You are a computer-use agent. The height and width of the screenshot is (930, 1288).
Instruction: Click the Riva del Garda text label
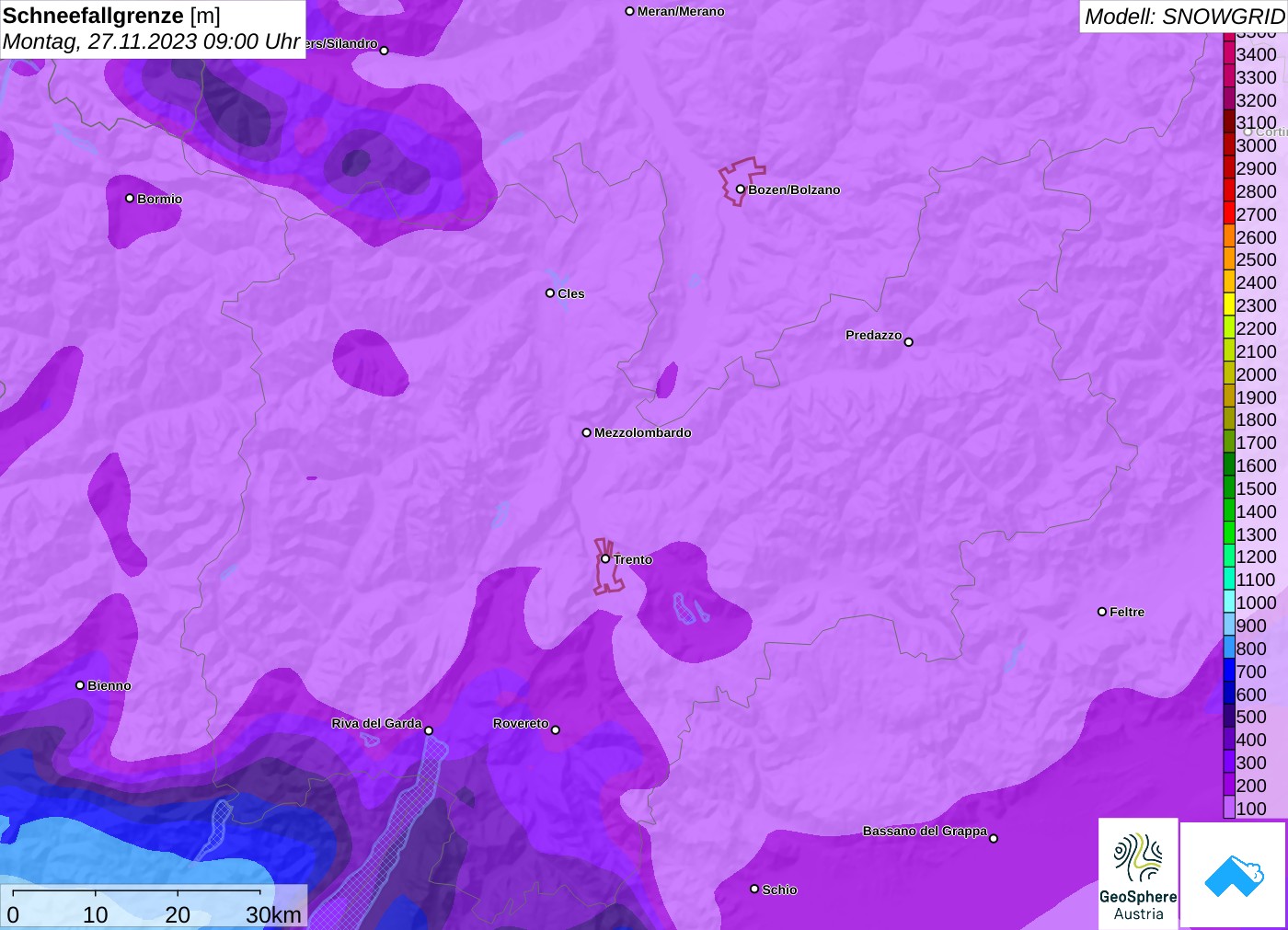pos(376,723)
